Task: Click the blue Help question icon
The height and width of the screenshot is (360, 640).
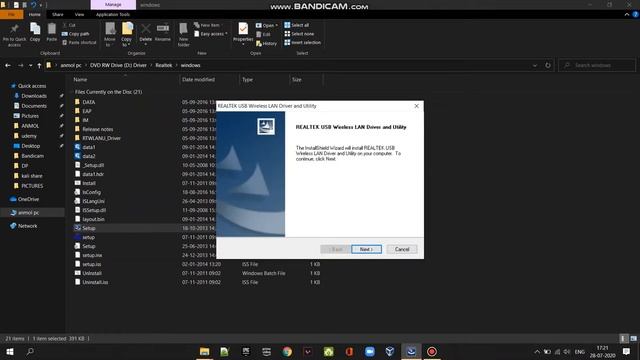Action: pos(636,15)
